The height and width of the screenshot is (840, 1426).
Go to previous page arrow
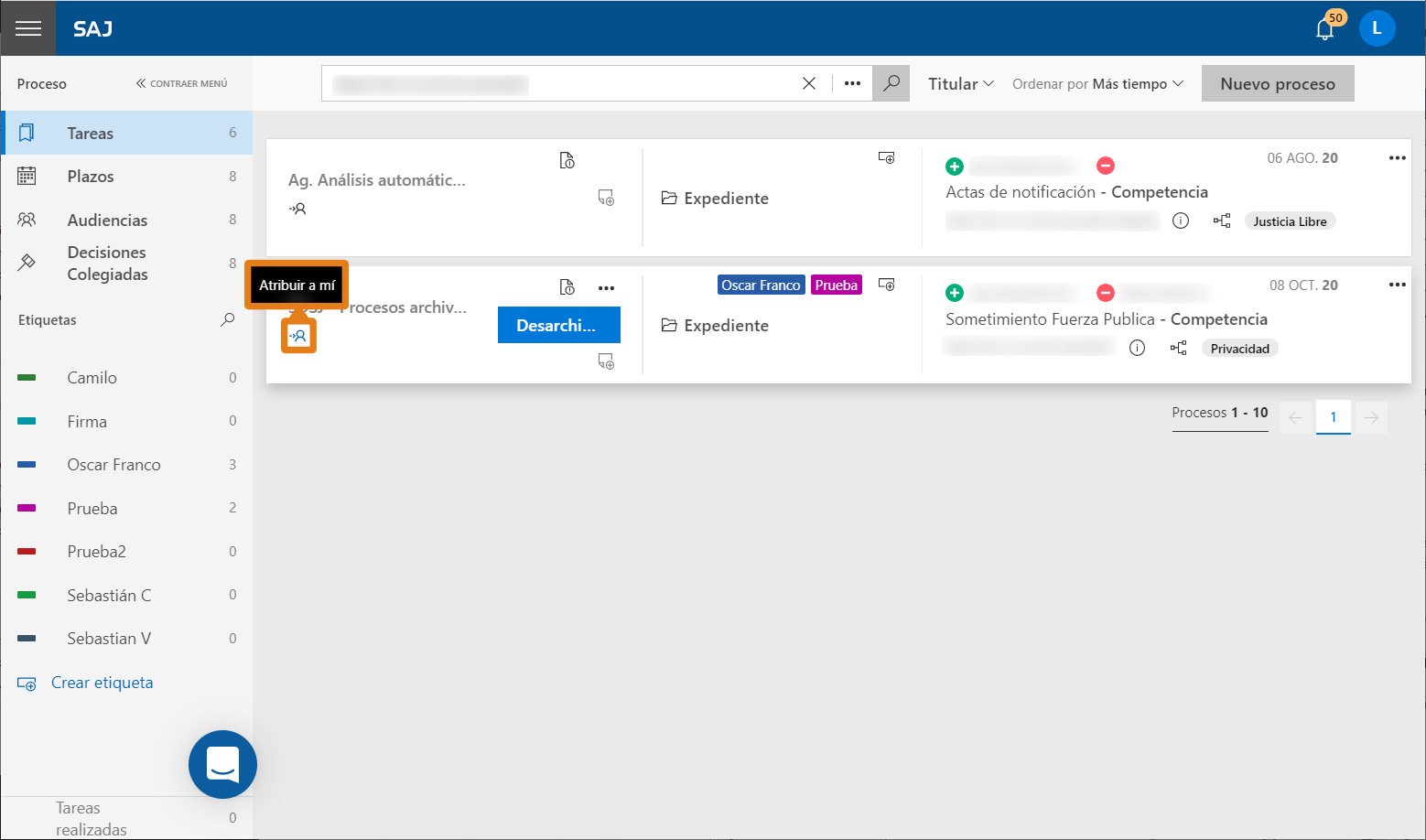[x=1296, y=417]
